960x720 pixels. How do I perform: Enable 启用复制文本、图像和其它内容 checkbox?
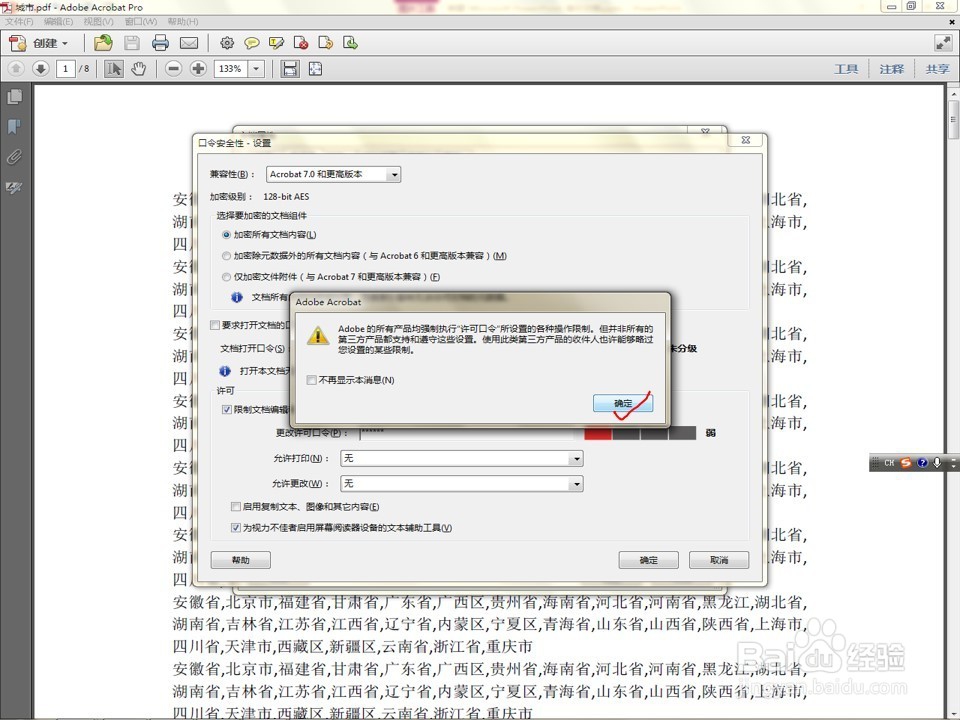pyautogui.click(x=236, y=506)
